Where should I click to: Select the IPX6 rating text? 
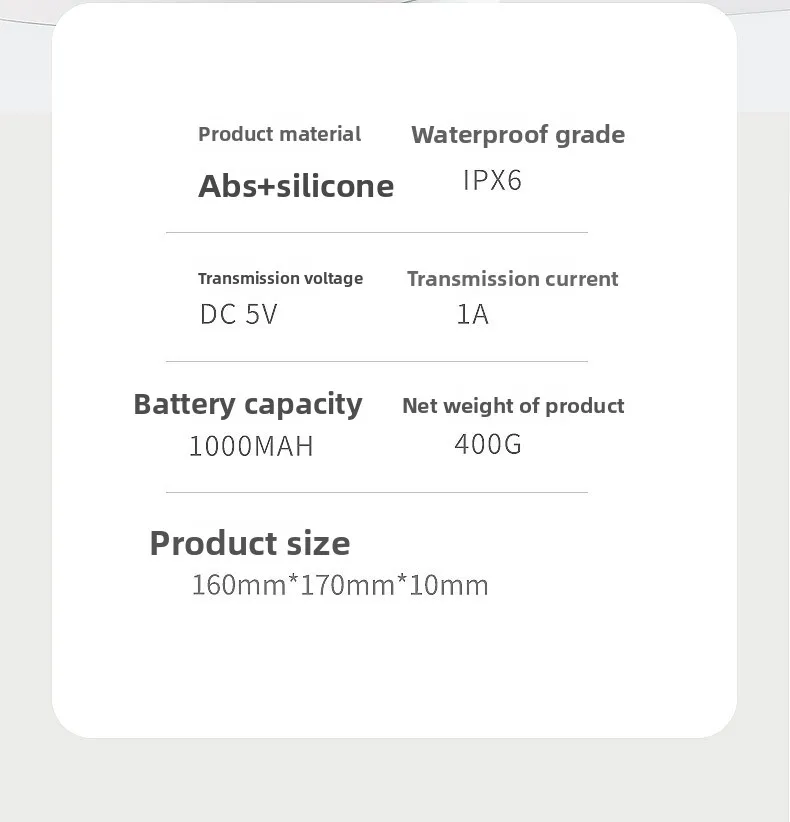[492, 181]
